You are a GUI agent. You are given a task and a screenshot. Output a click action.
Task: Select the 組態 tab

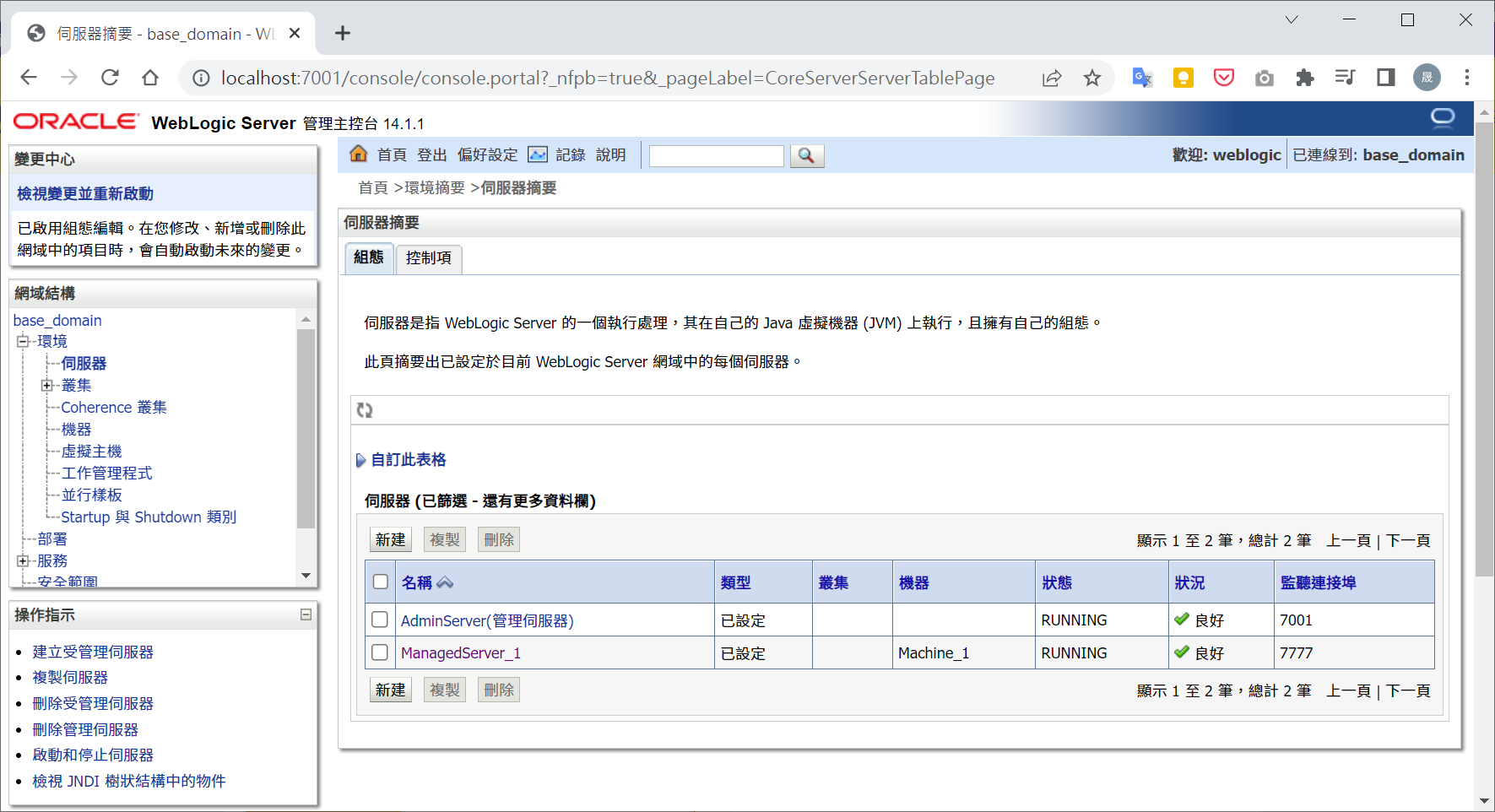[369, 257]
